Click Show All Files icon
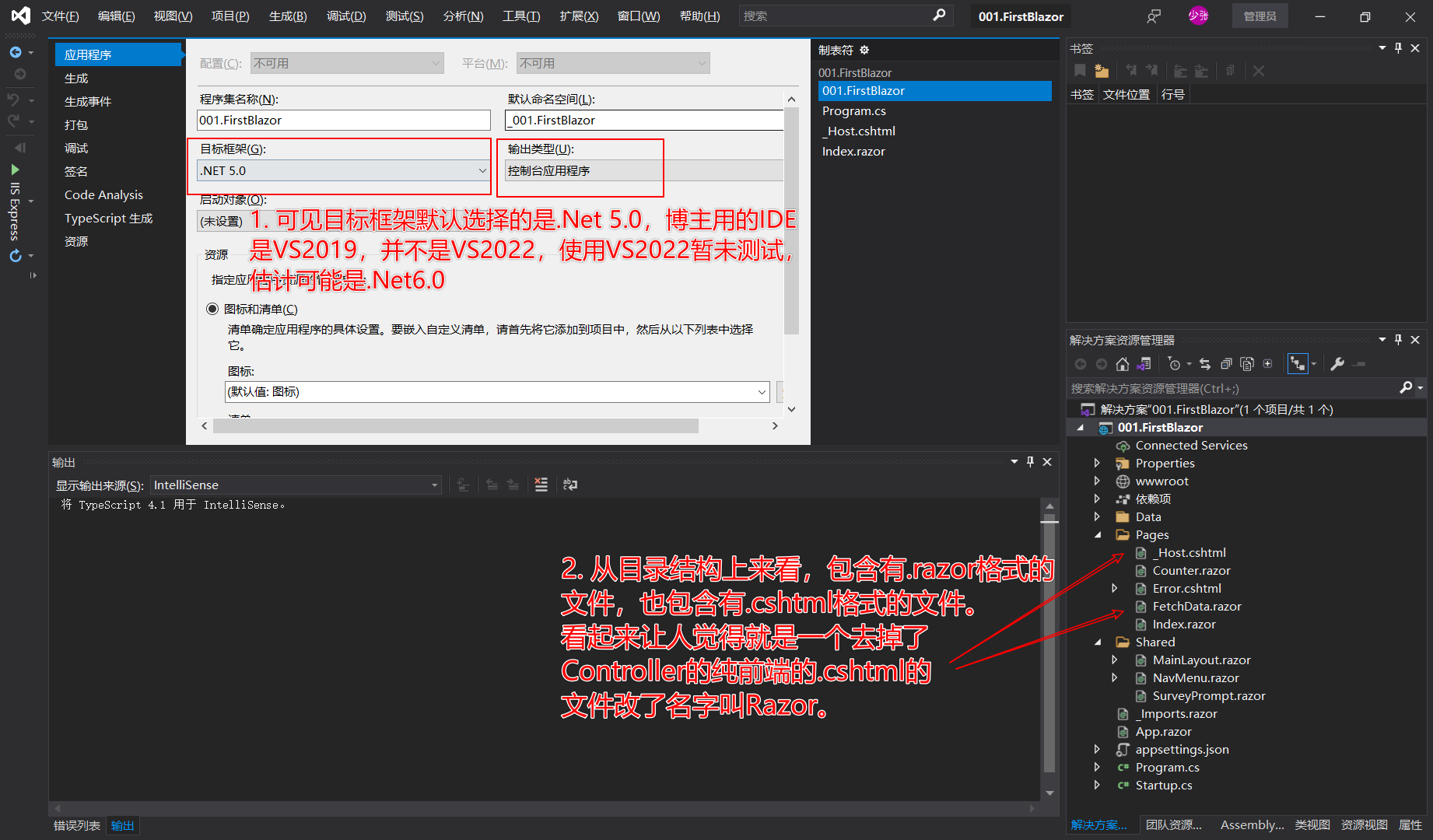 point(1247,364)
